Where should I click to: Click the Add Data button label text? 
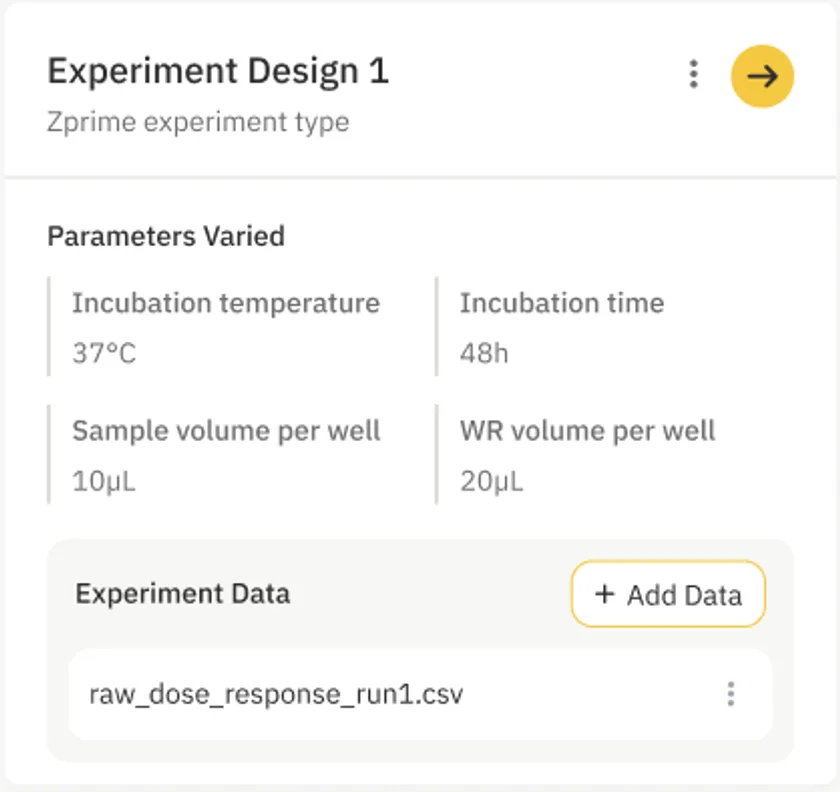(685, 595)
